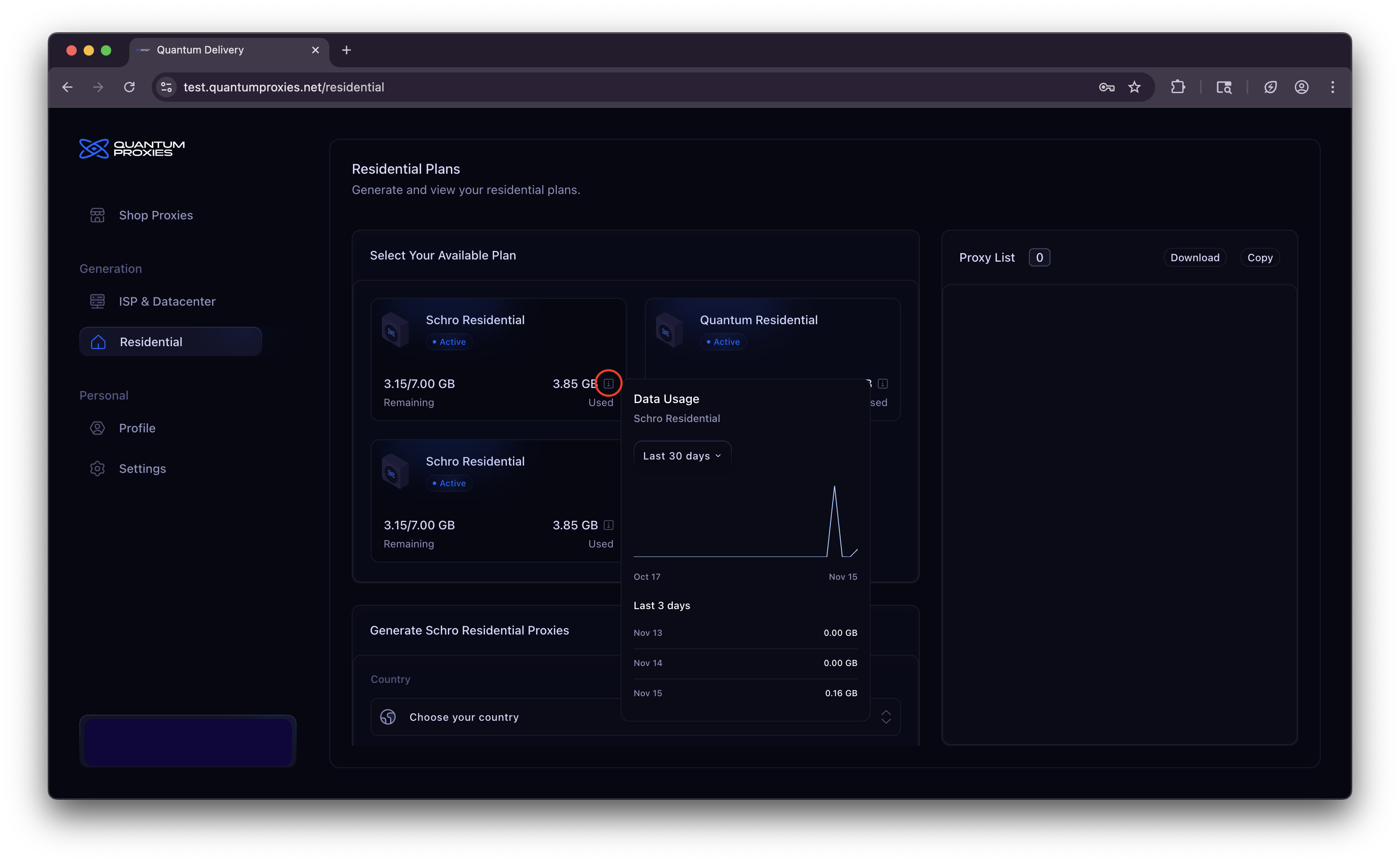1400x863 pixels.
Task: Click info icon on second Schro Residential card
Action: [608, 525]
